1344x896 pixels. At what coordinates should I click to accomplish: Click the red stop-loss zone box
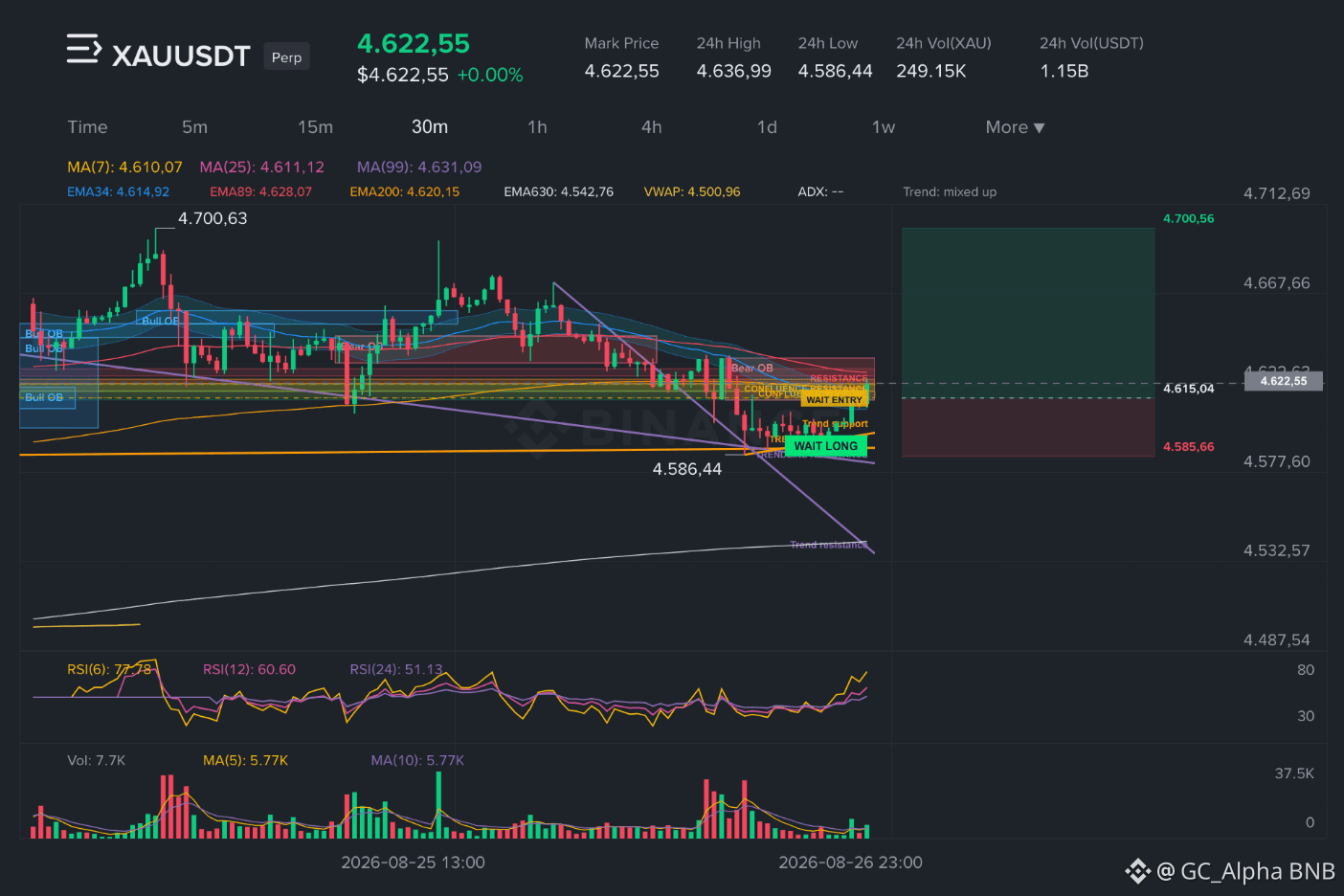pos(1028,427)
